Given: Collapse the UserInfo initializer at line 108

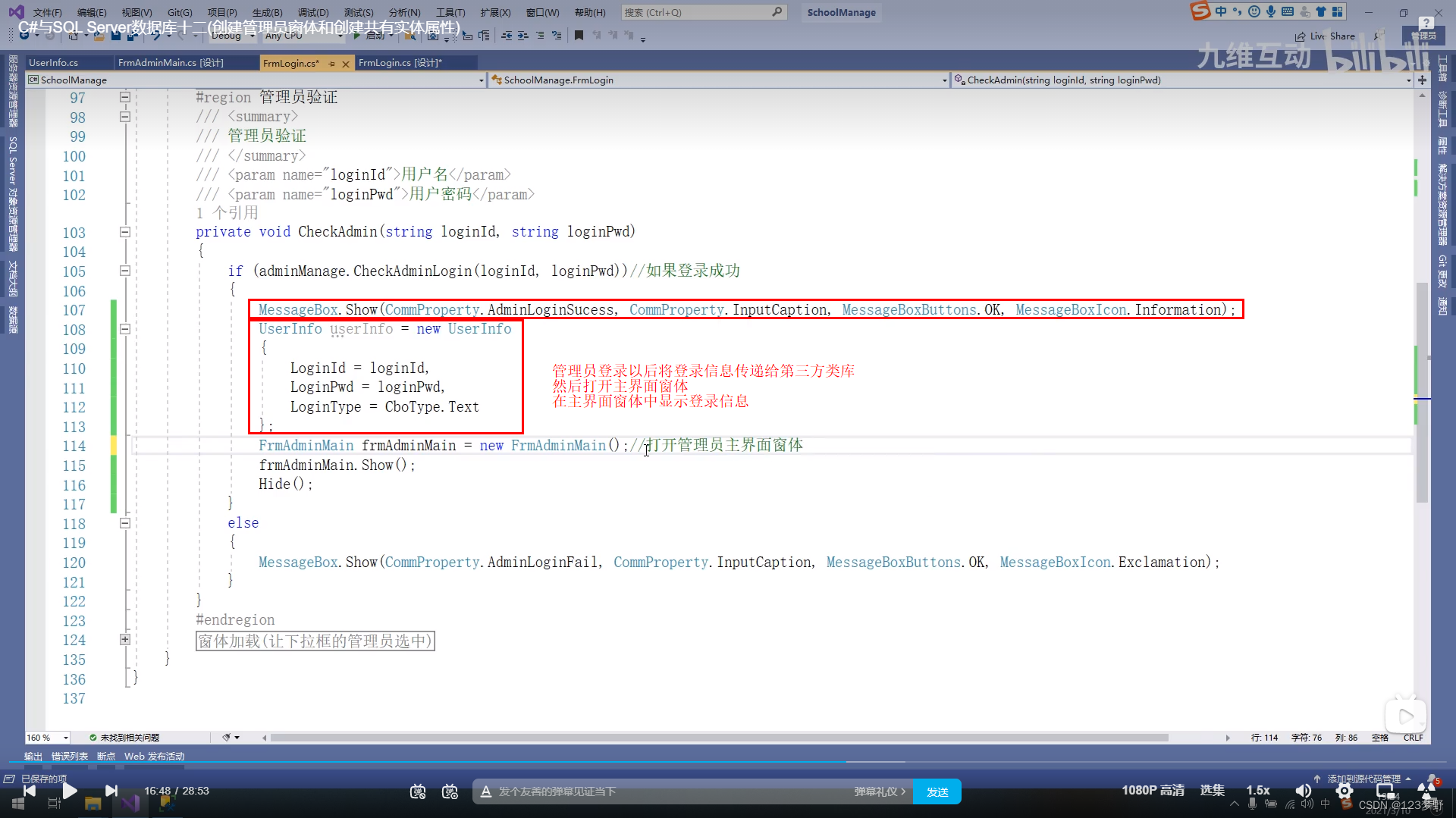Looking at the screenshot, I should pyautogui.click(x=125, y=329).
